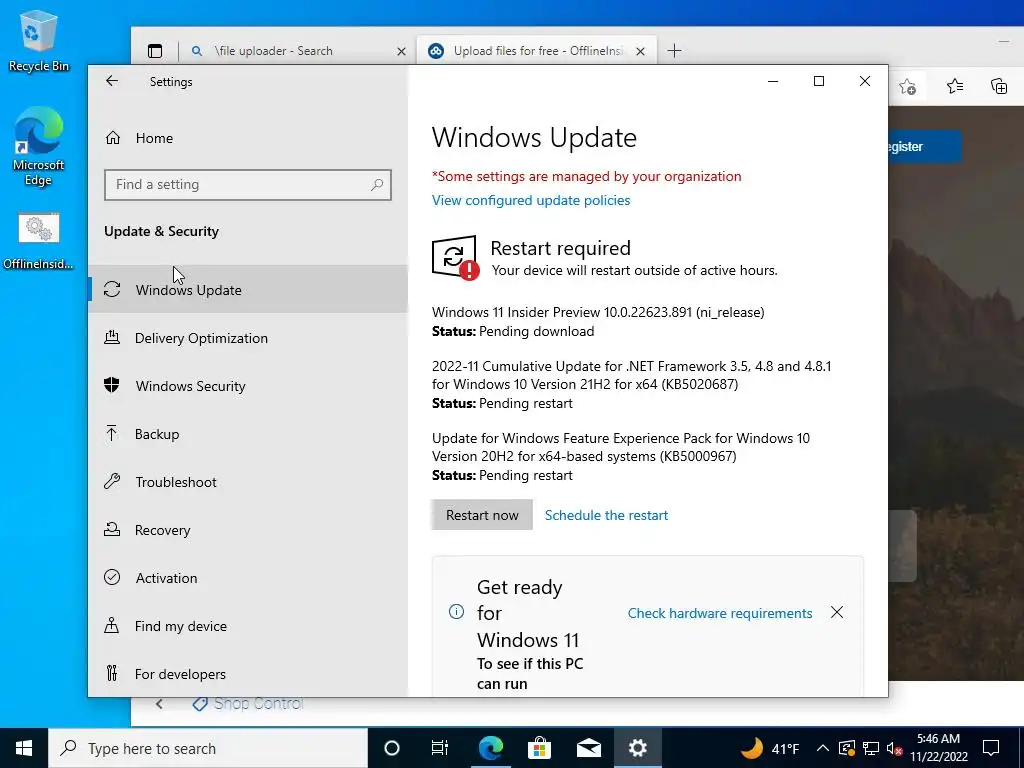The image size is (1024, 768).
Task: Click the Edge tab actions menu icon
Action: (155, 51)
